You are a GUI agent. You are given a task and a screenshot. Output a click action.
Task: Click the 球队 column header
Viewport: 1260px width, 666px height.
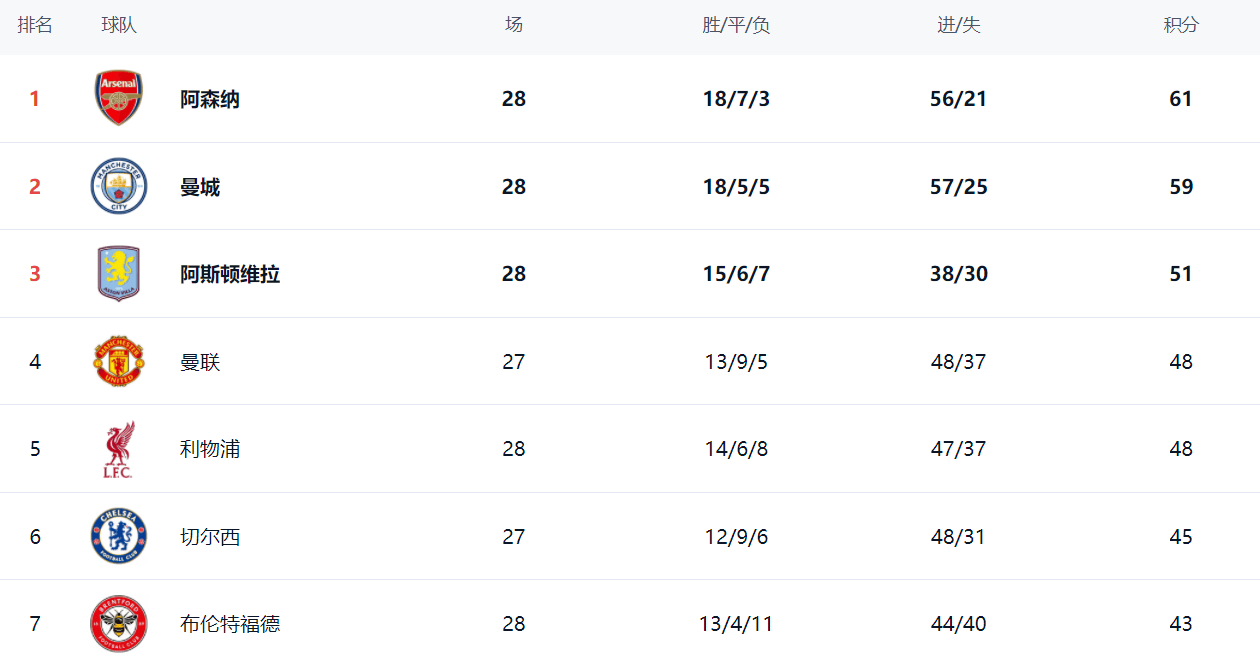pos(119,26)
